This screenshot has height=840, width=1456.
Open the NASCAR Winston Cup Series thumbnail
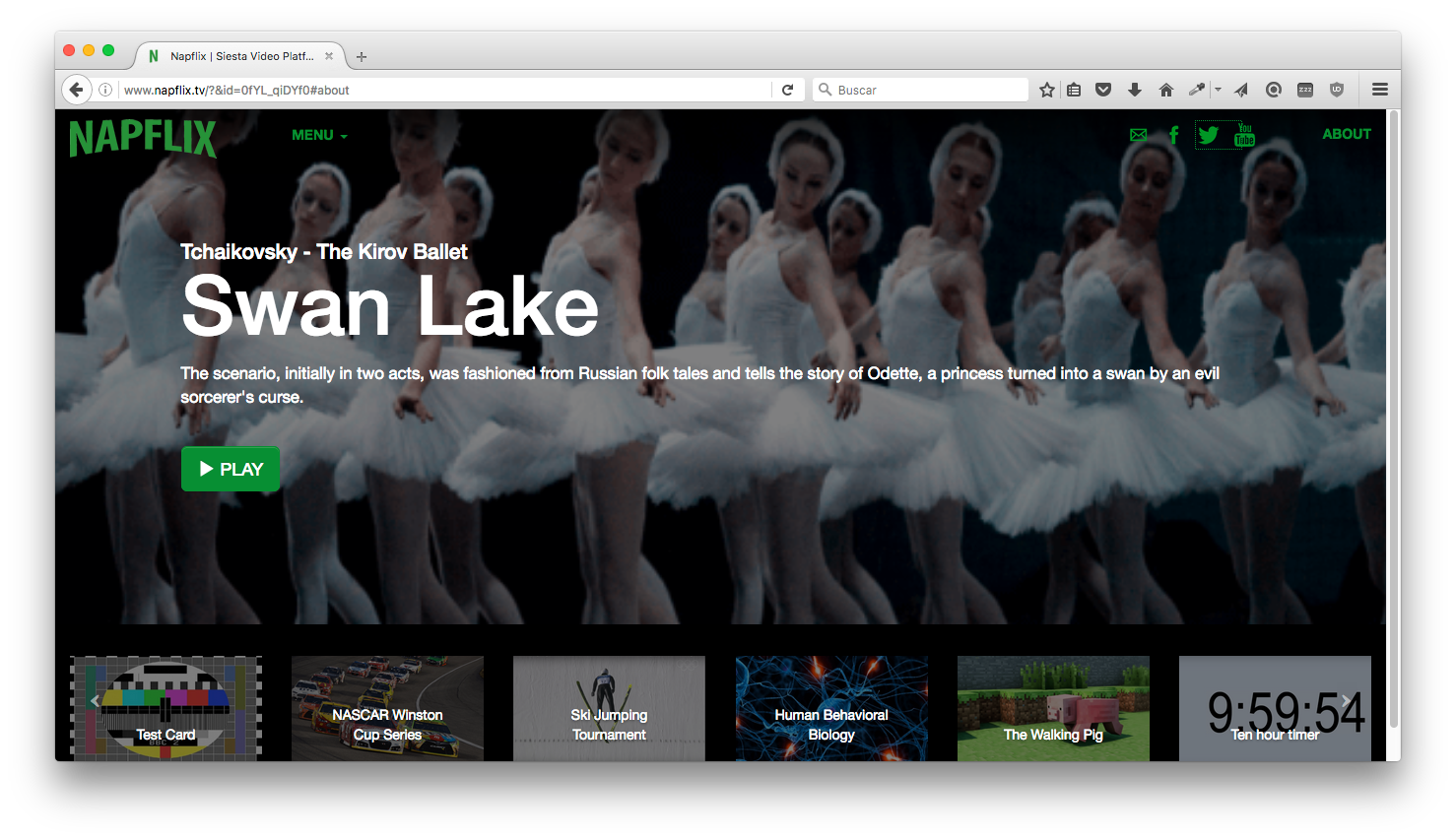click(x=387, y=708)
